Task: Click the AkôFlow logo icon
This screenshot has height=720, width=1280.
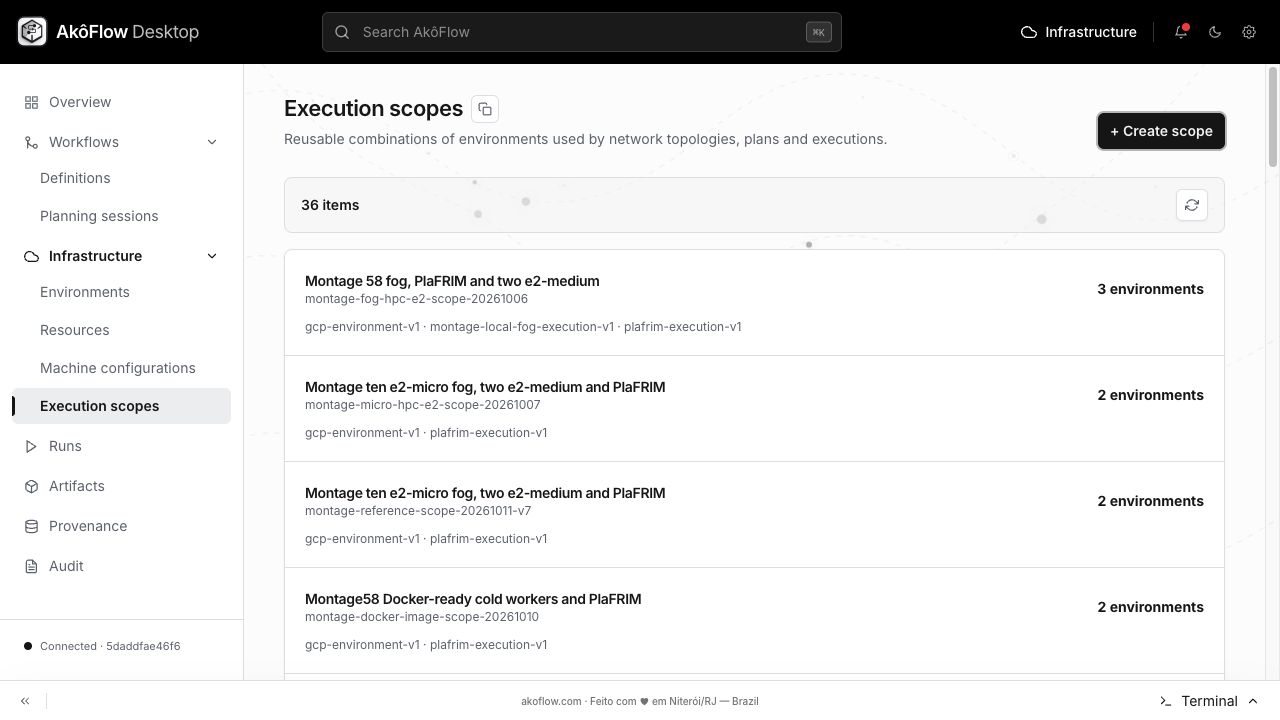Action: pos(32,32)
